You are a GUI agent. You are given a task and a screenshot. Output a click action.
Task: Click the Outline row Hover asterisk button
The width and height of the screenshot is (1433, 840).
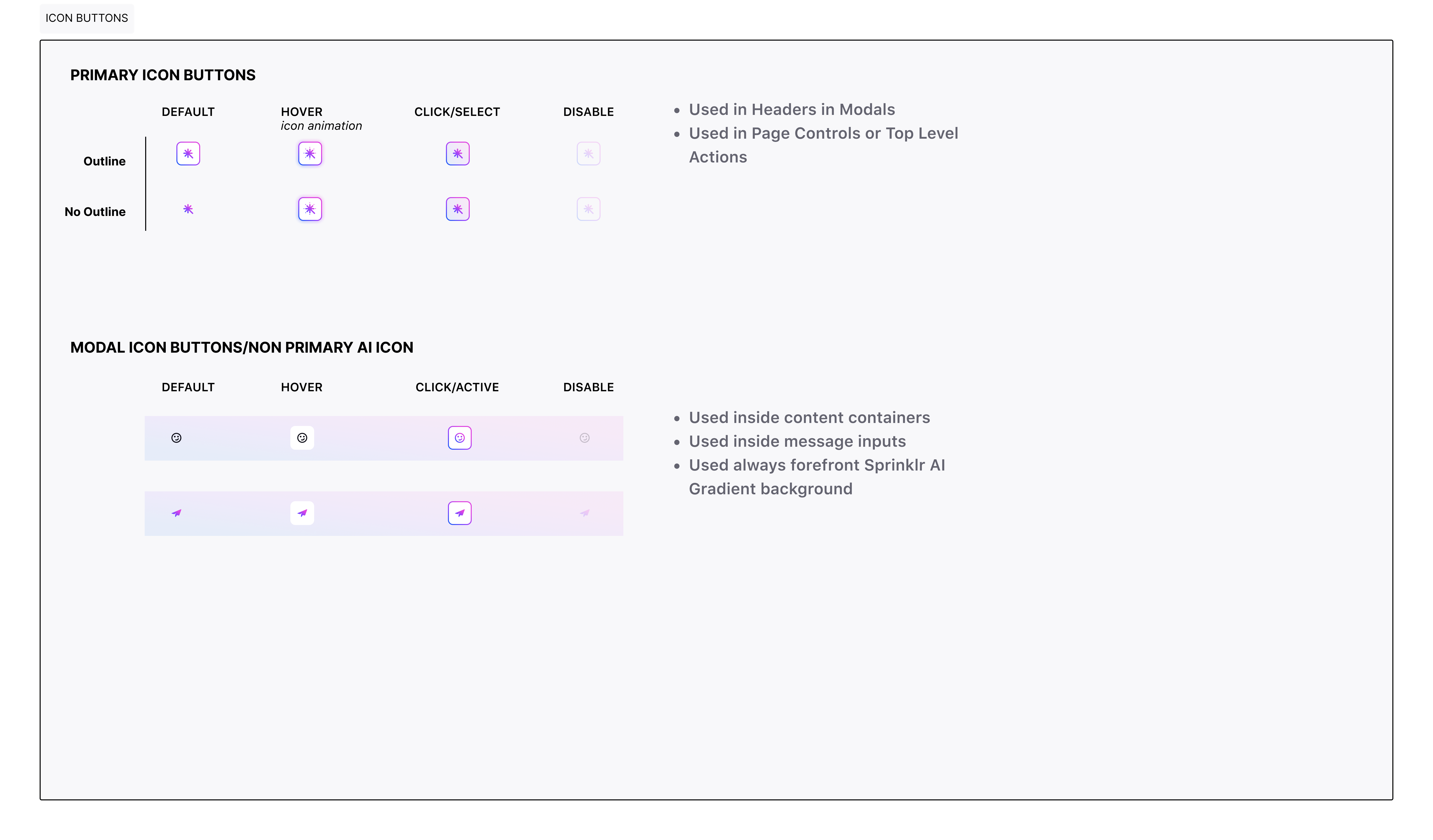pyautogui.click(x=310, y=154)
